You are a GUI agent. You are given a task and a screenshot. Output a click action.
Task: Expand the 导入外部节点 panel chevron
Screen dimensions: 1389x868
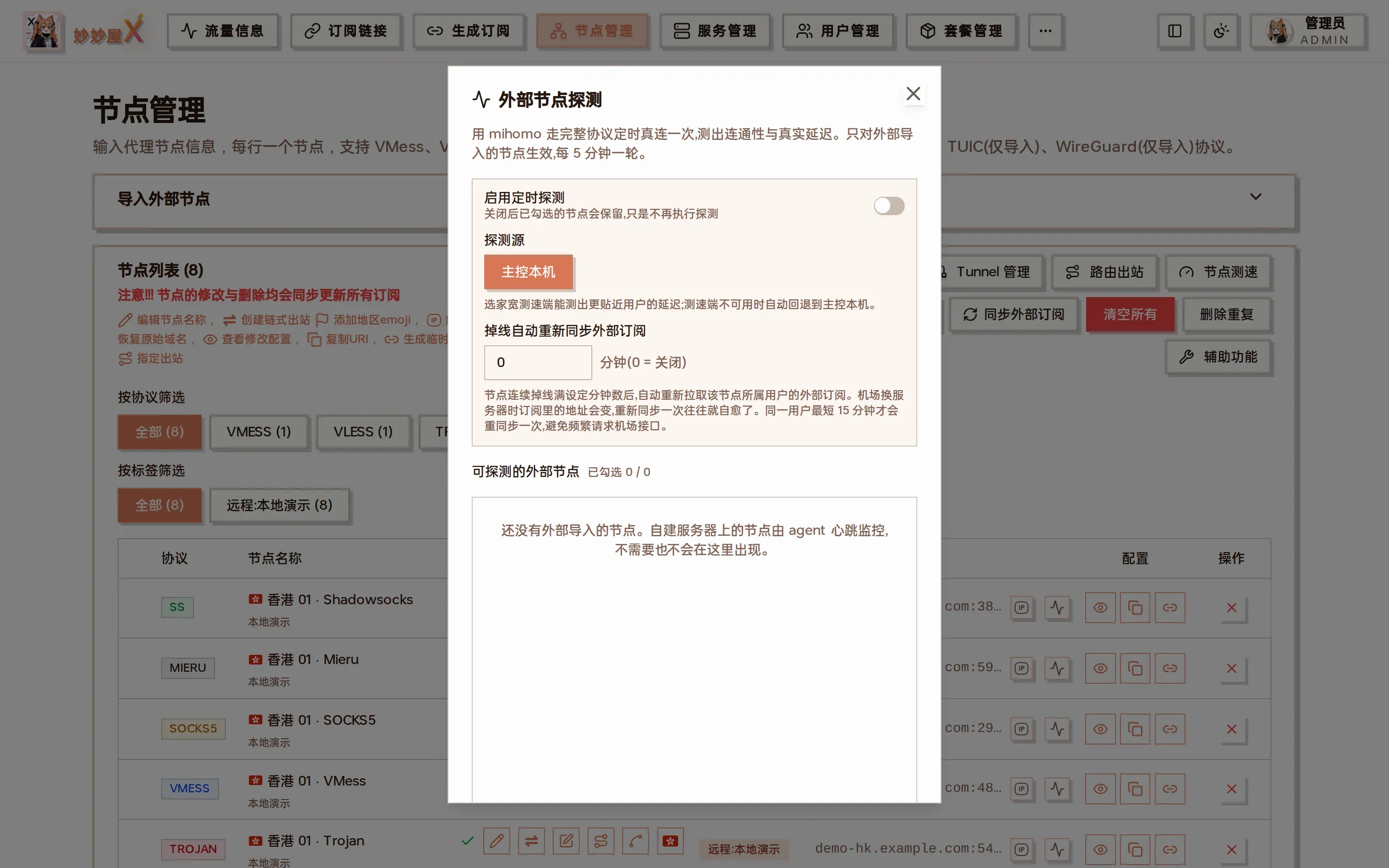click(1255, 197)
